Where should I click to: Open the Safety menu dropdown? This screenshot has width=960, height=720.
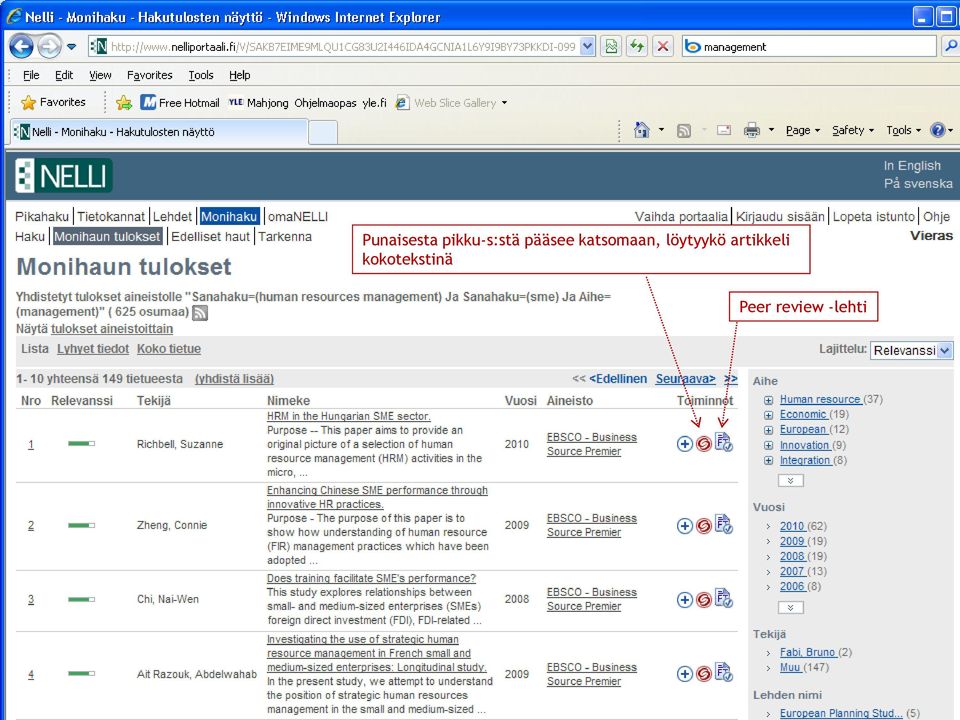(852, 130)
